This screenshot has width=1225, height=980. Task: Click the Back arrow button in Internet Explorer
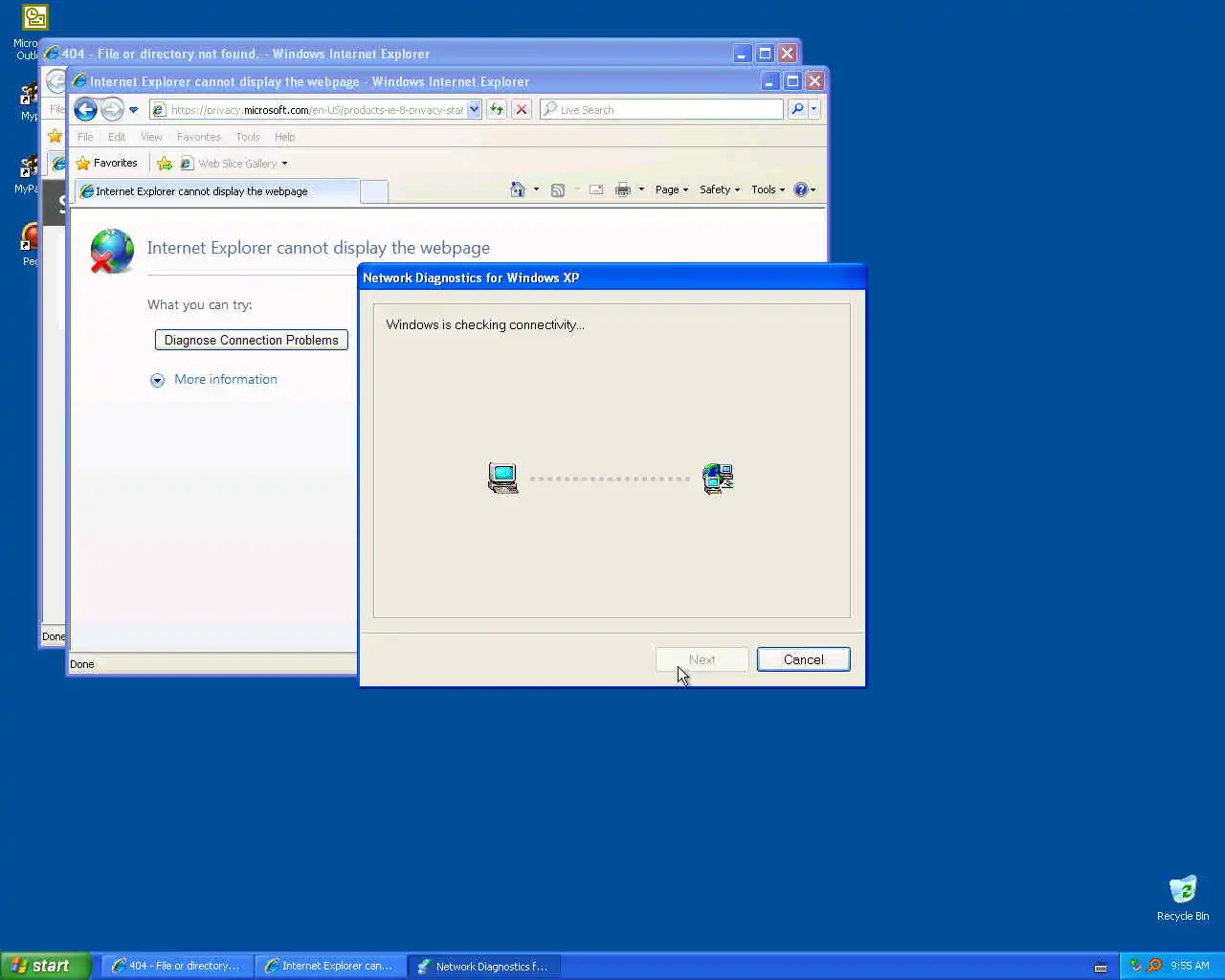85,109
